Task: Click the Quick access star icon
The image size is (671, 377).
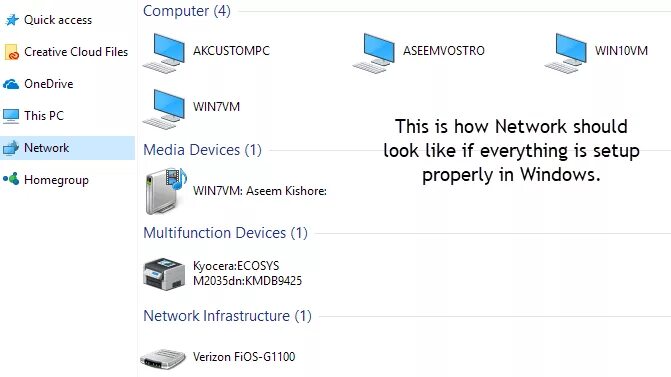Action: [12, 20]
